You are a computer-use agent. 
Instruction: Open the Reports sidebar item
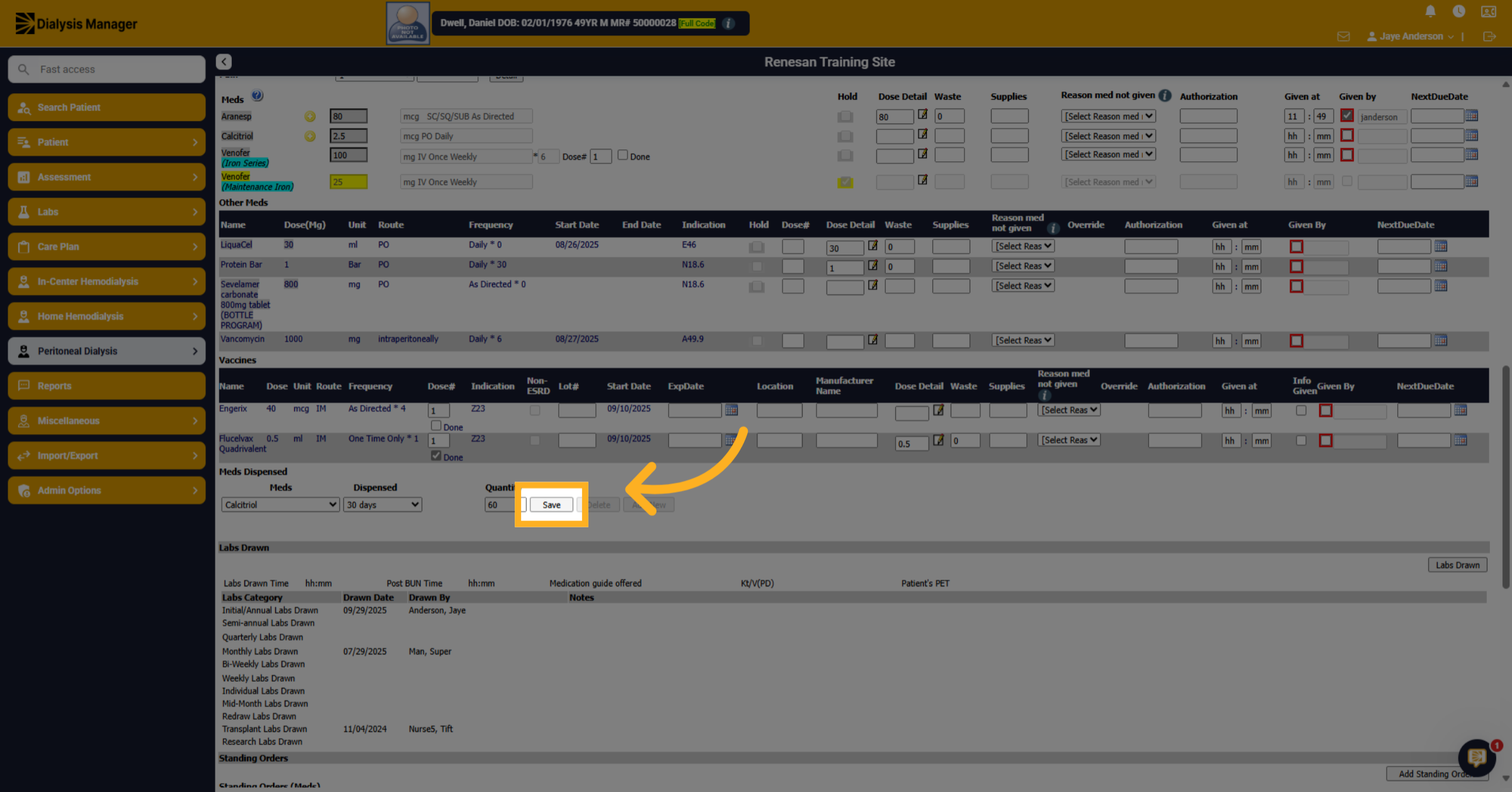click(106, 386)
